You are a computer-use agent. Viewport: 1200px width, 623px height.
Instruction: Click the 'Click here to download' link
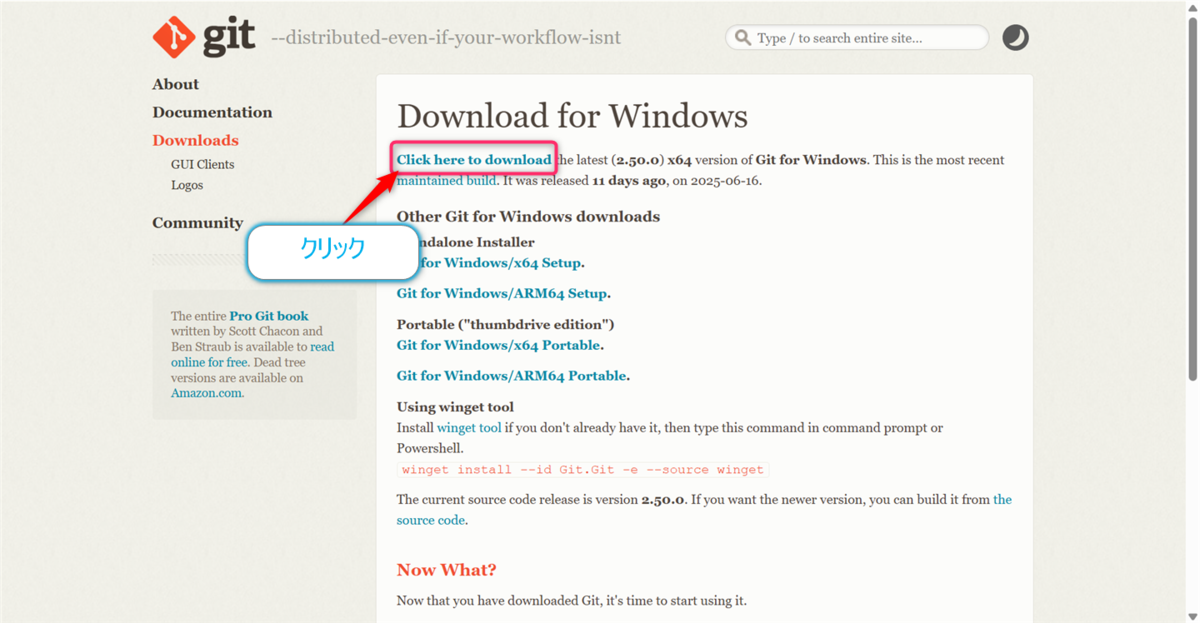474,160
